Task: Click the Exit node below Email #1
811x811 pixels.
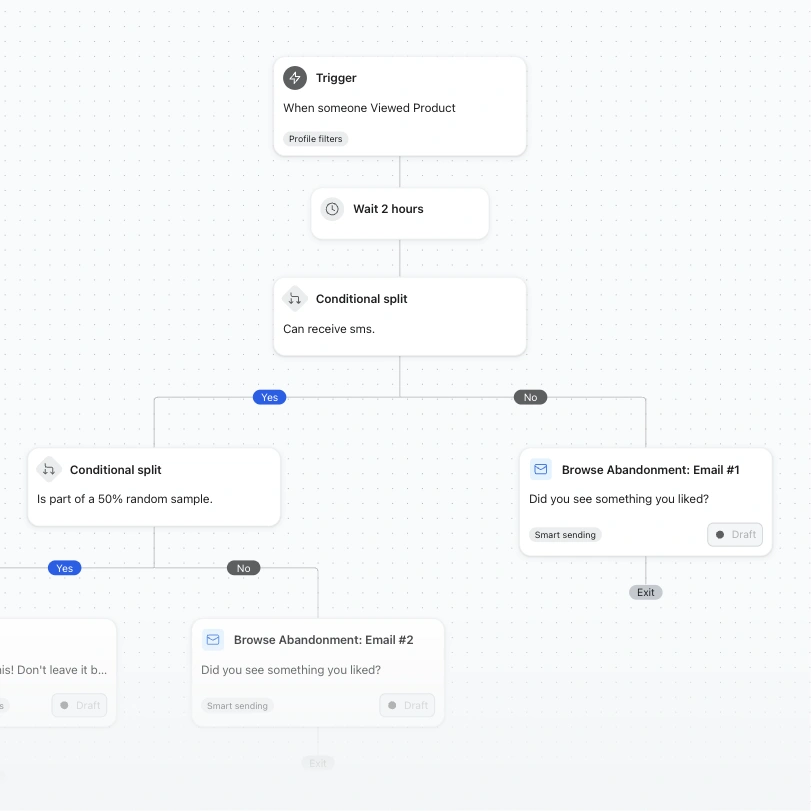Action: pos(645,592)
